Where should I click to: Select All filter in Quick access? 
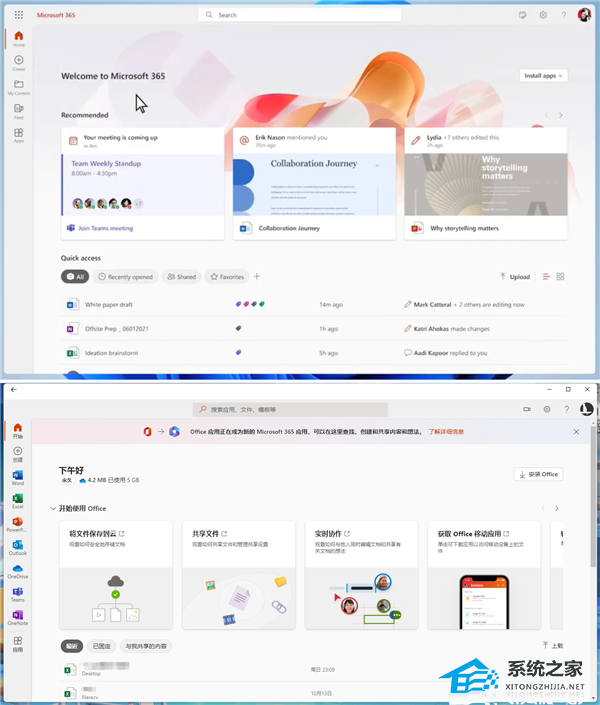point(75,277)
